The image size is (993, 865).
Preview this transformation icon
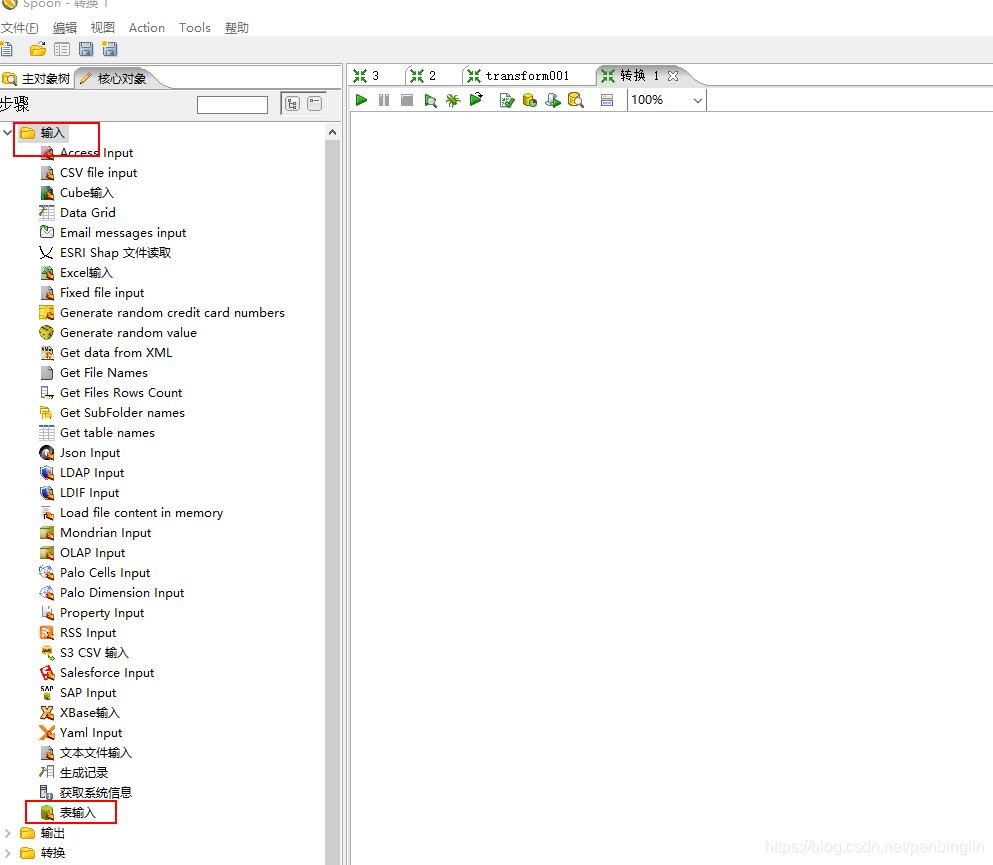431,100
